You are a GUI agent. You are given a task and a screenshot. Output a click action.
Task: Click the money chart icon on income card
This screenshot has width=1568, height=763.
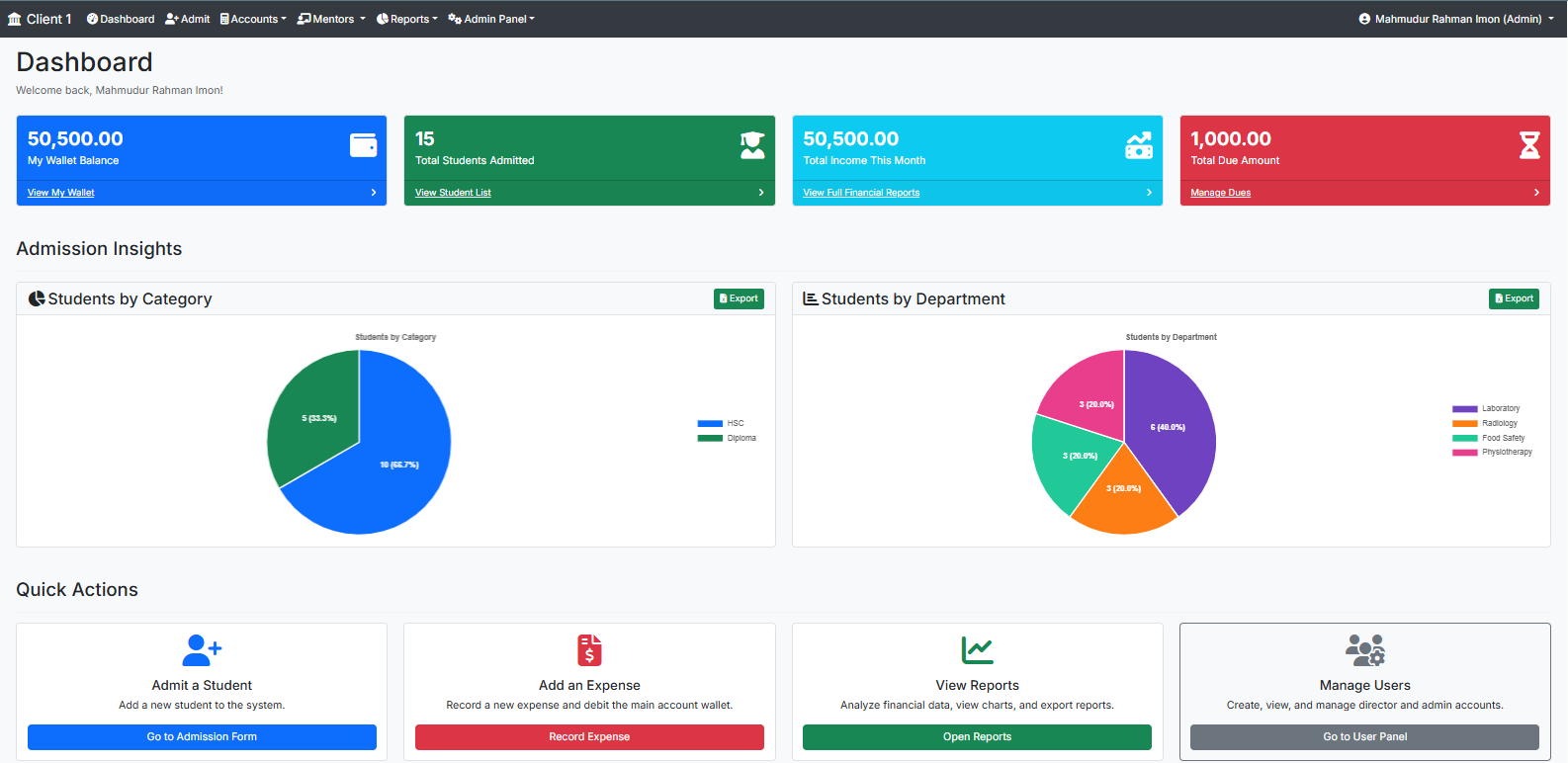1139,145
